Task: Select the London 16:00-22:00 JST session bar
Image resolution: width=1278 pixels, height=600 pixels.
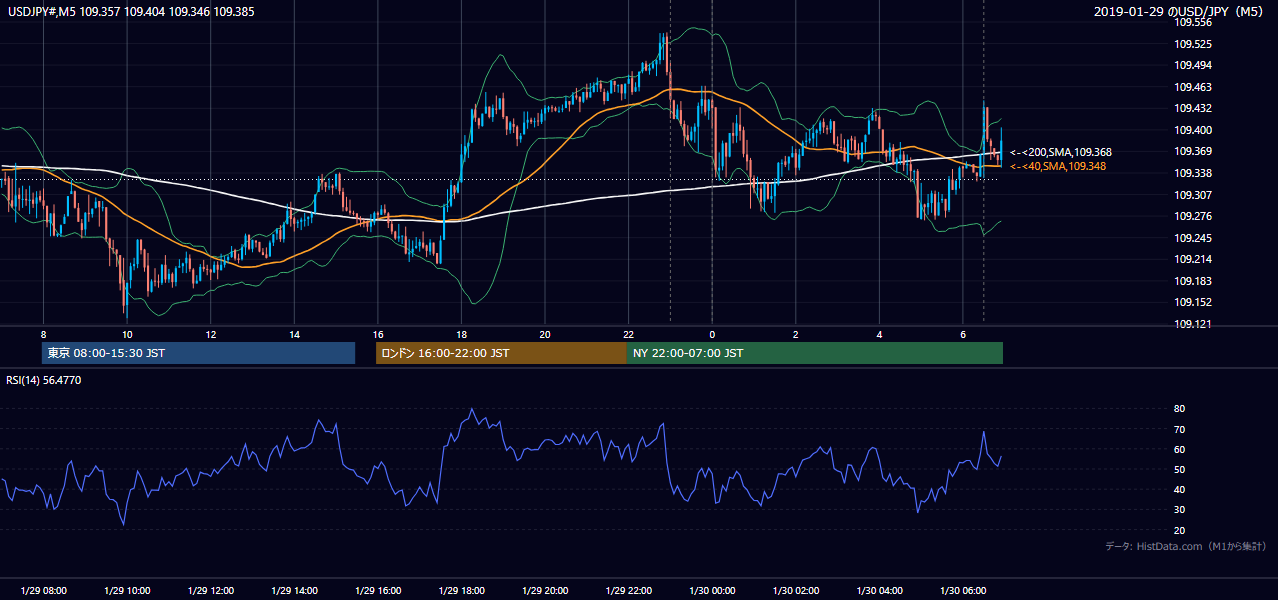Action: point(501,353)
